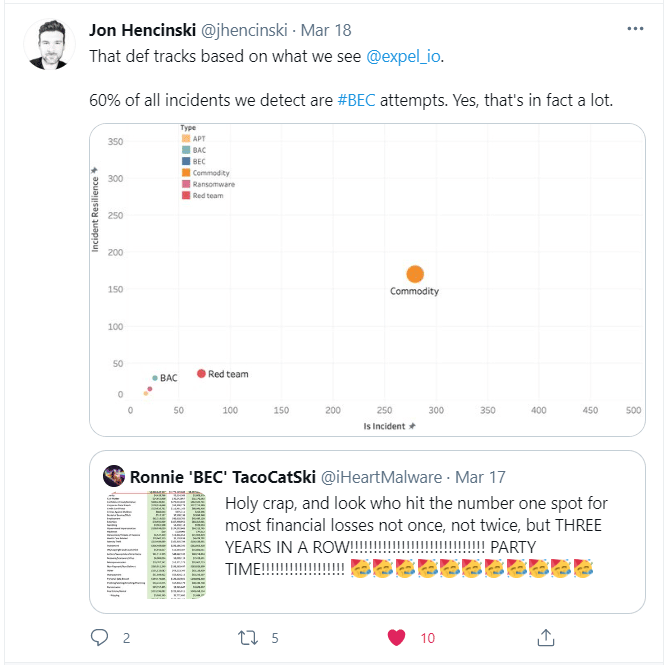
Task: Retweet this post using the retweet icon
Action: pyautogui.click(x=246, y=637)
